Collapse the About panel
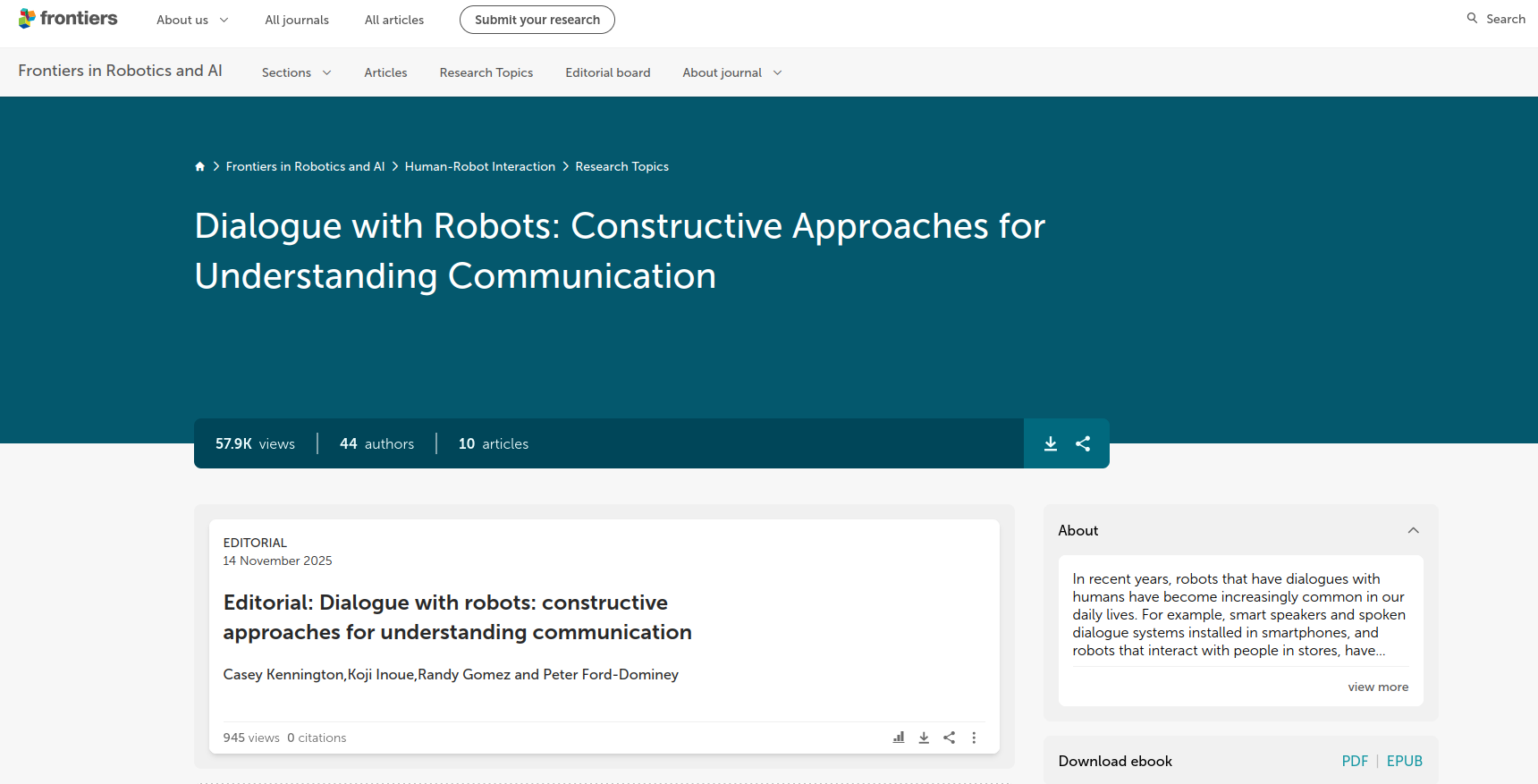 click(1413, 530)
